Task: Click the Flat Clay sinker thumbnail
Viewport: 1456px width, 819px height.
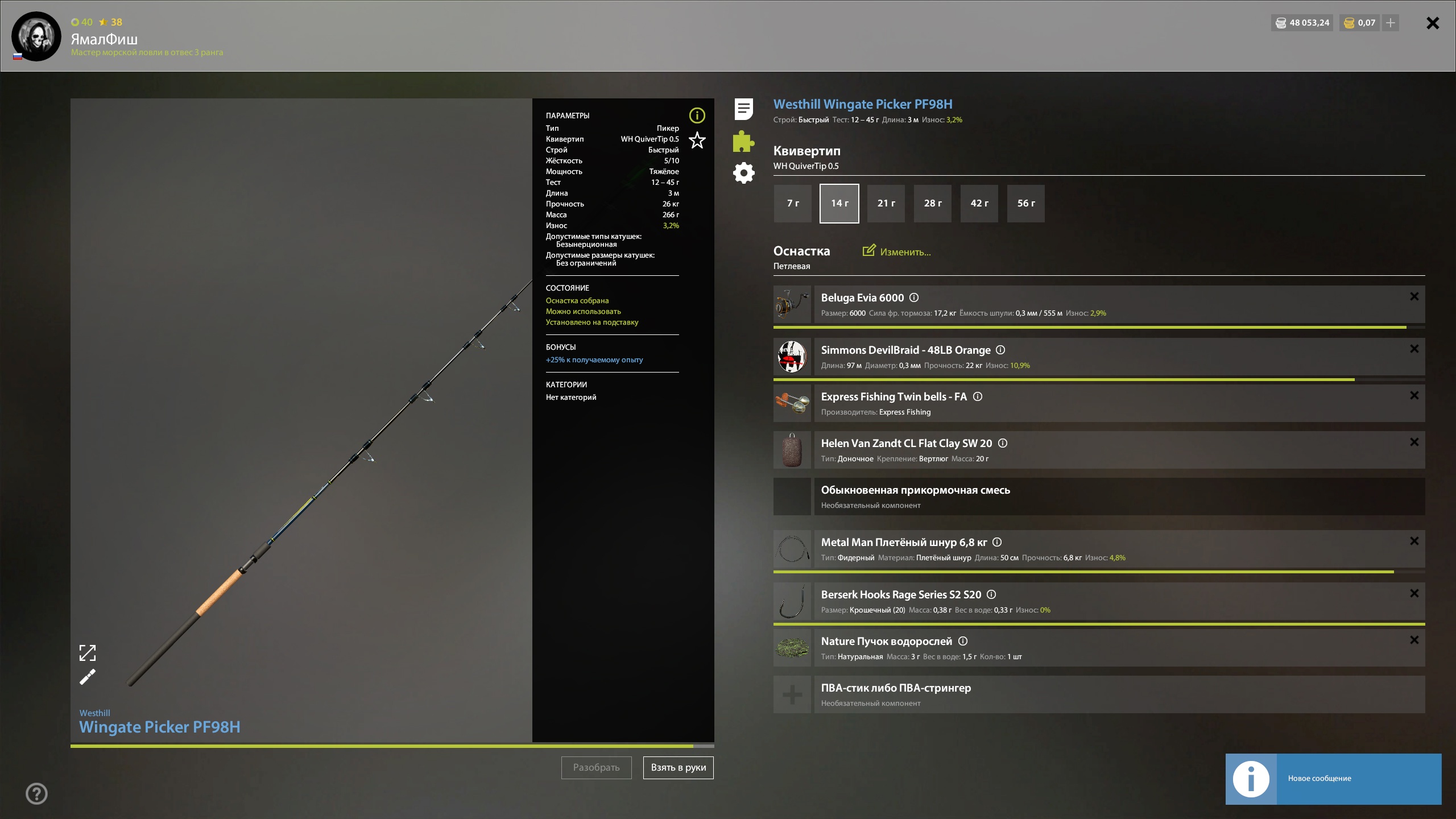Action: click(x=792, y=450)
